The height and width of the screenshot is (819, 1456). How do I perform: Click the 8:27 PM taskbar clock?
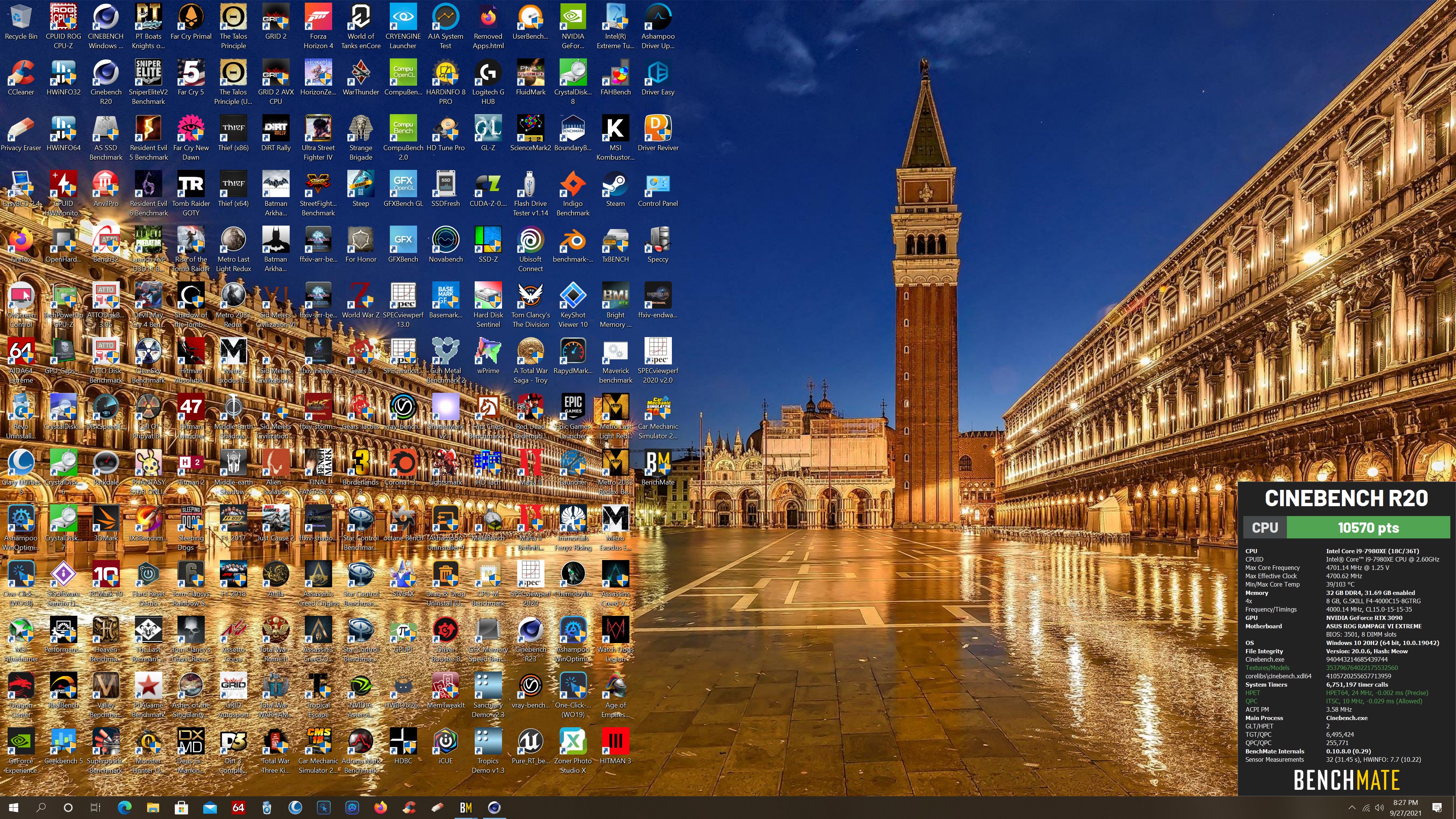pos(1405,808)
